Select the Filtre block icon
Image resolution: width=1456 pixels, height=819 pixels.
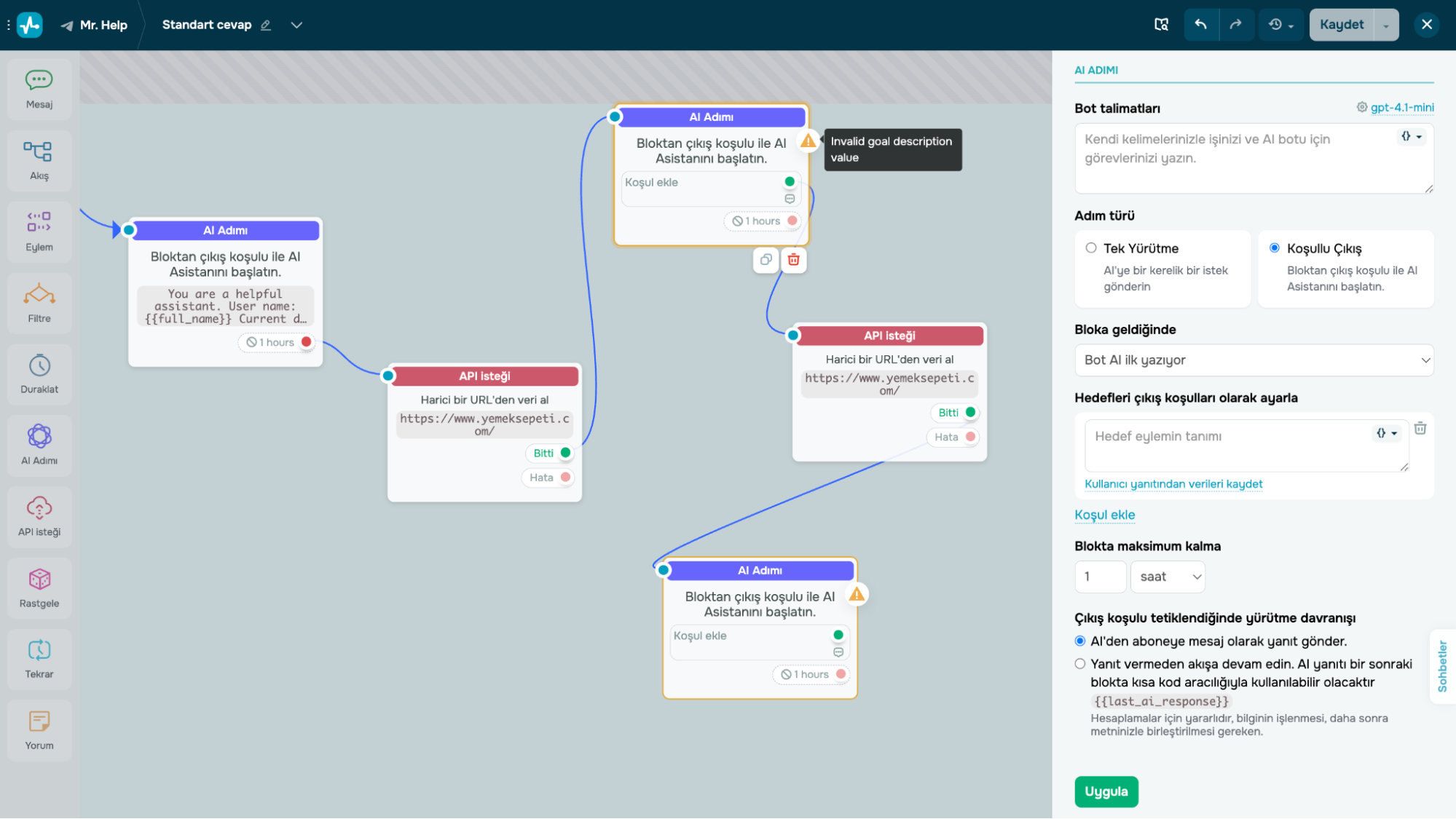[39, 295]
